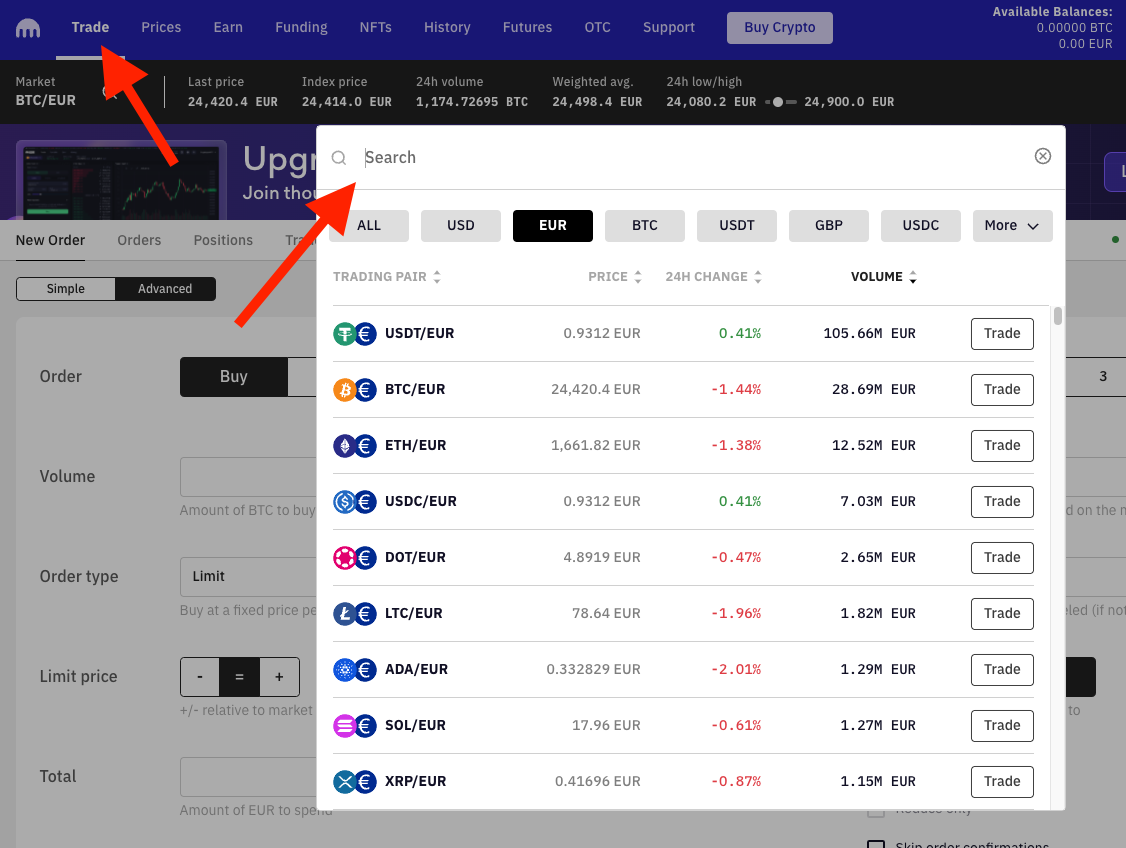Click the Volume input field

pyautogui.click(x=248, y=477)
